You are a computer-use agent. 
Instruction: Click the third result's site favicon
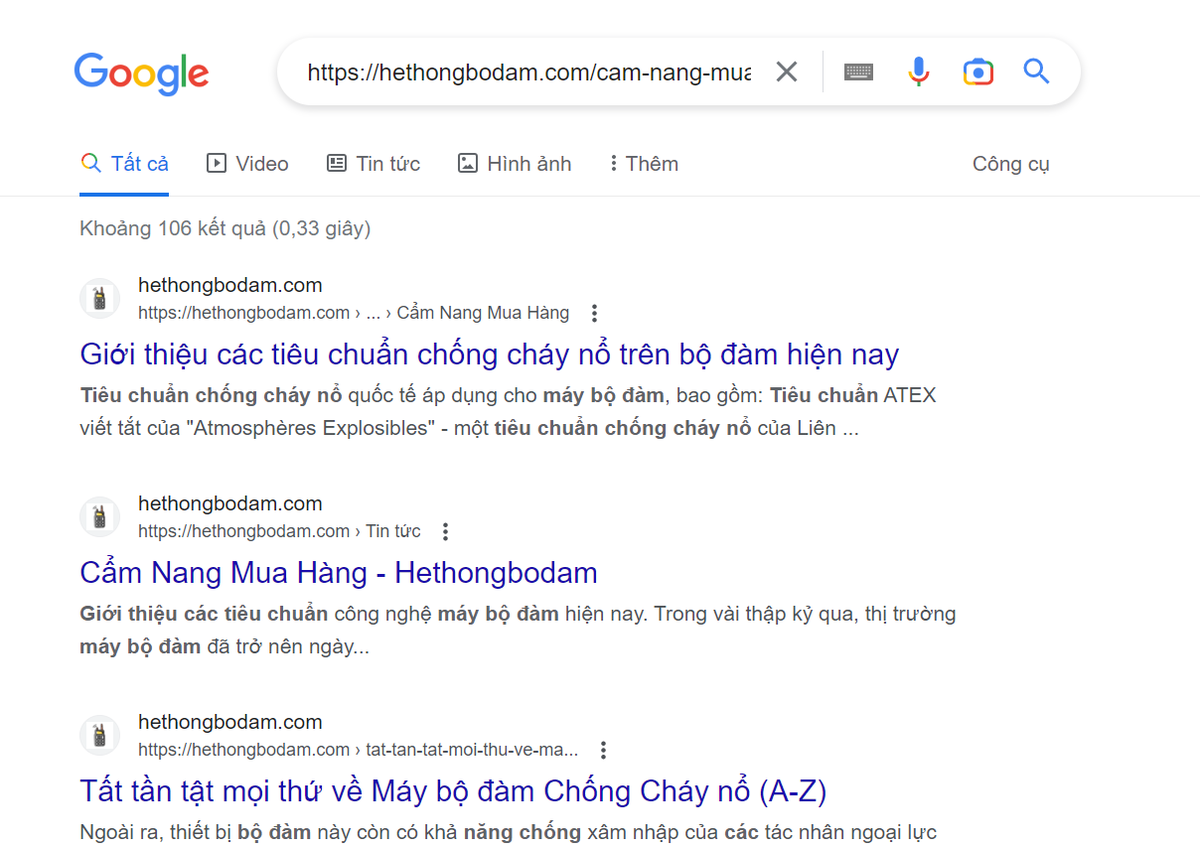tap(99, 736)
